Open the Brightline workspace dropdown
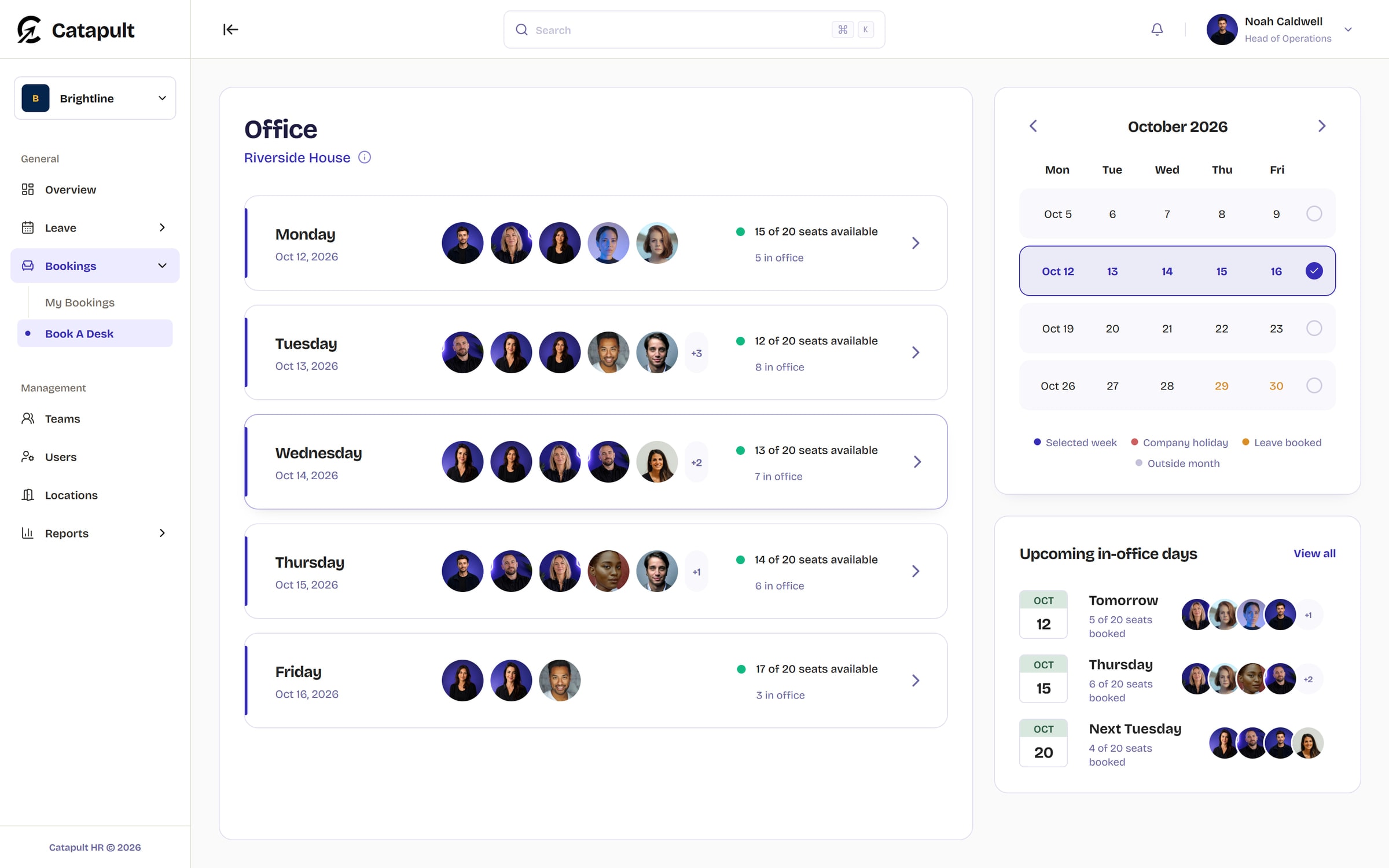 [x=95, y=98]
